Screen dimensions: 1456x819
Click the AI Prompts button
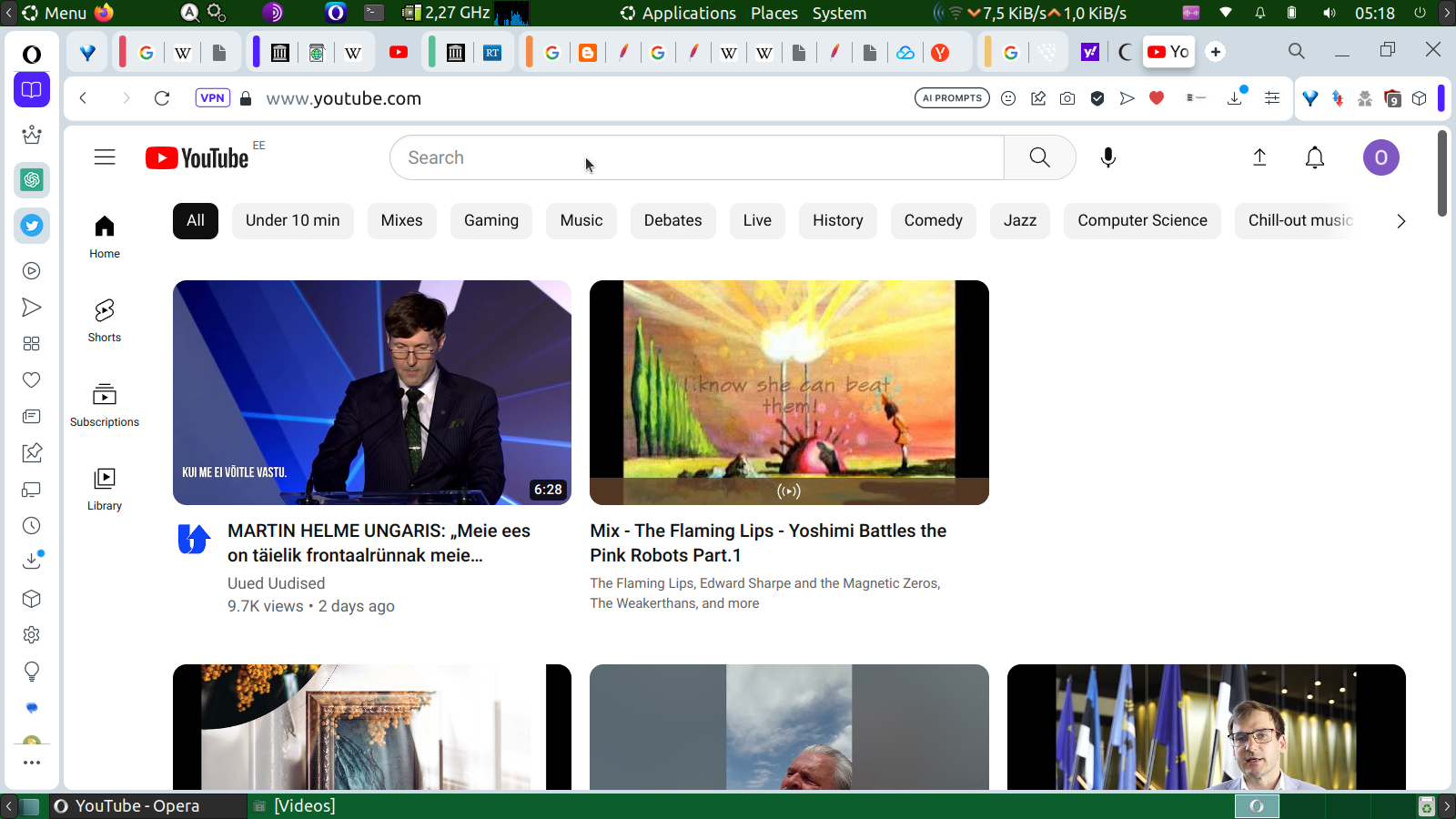click(952, 98)
